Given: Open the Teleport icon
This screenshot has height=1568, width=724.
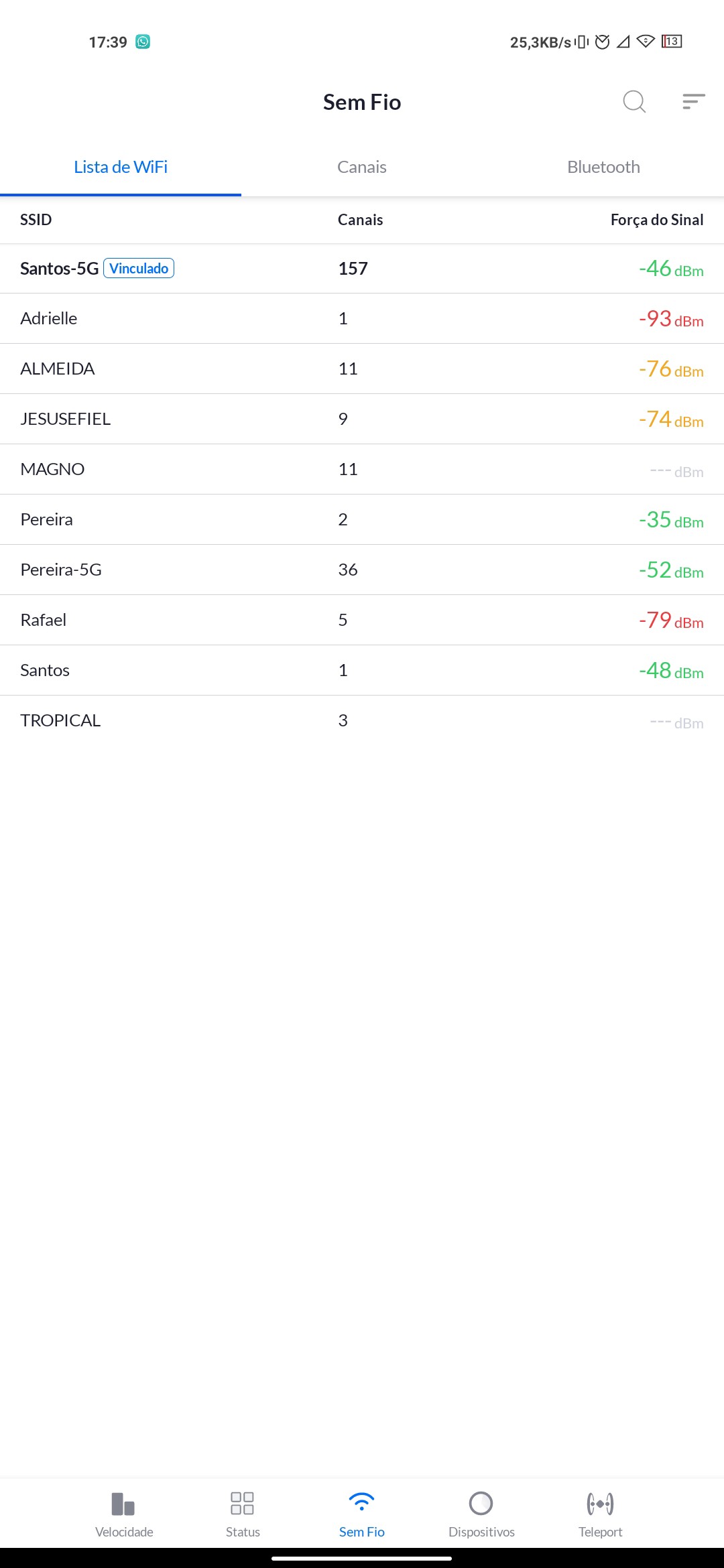Looking at the screenshot, I should coord(600,1504).
